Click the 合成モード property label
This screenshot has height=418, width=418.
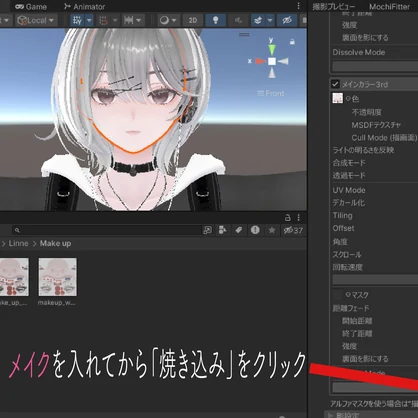point(349,163)
